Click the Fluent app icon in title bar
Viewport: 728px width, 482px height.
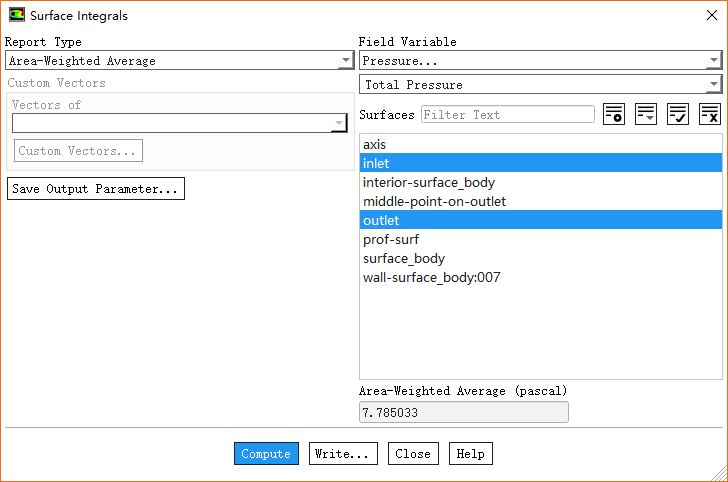point(16,16)
